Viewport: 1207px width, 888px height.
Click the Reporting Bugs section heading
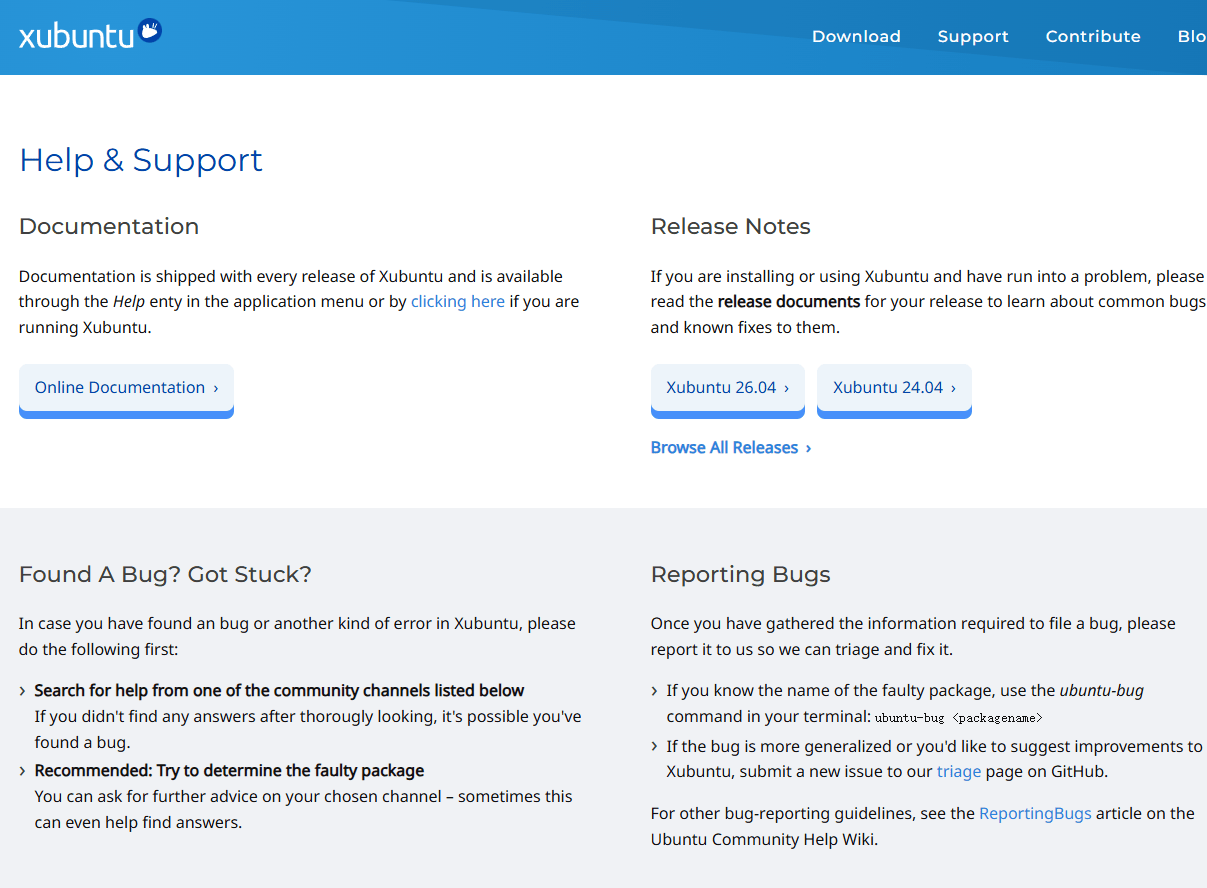coord(741,574)
